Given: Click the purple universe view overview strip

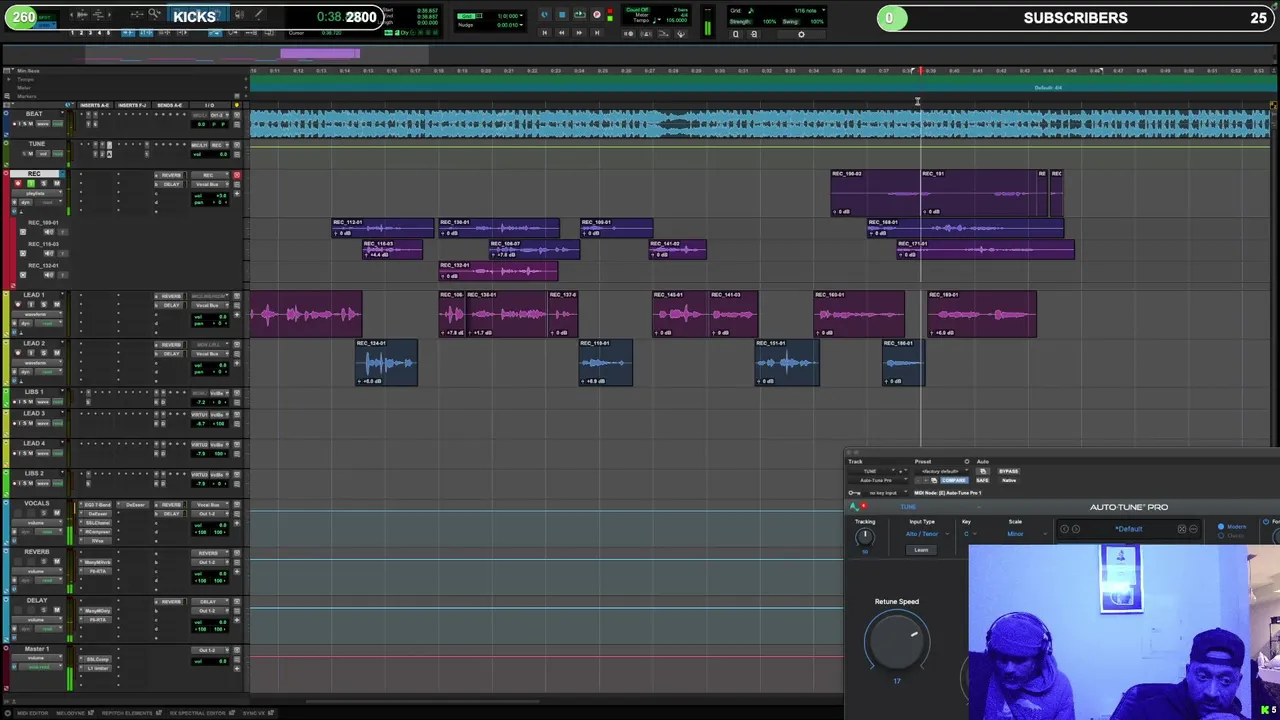Looking at the screenshot, I should tap(320, 53).
